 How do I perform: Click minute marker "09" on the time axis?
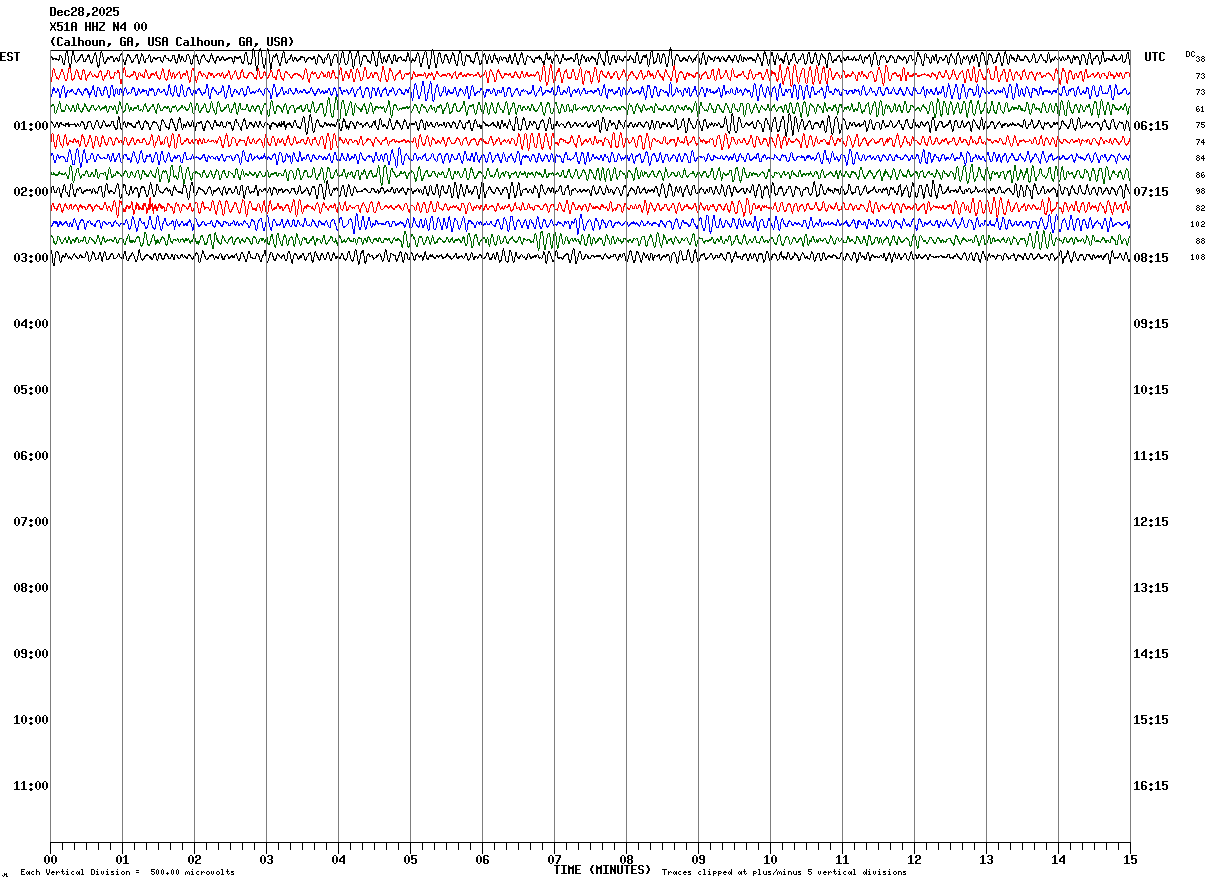click(698, 859)
